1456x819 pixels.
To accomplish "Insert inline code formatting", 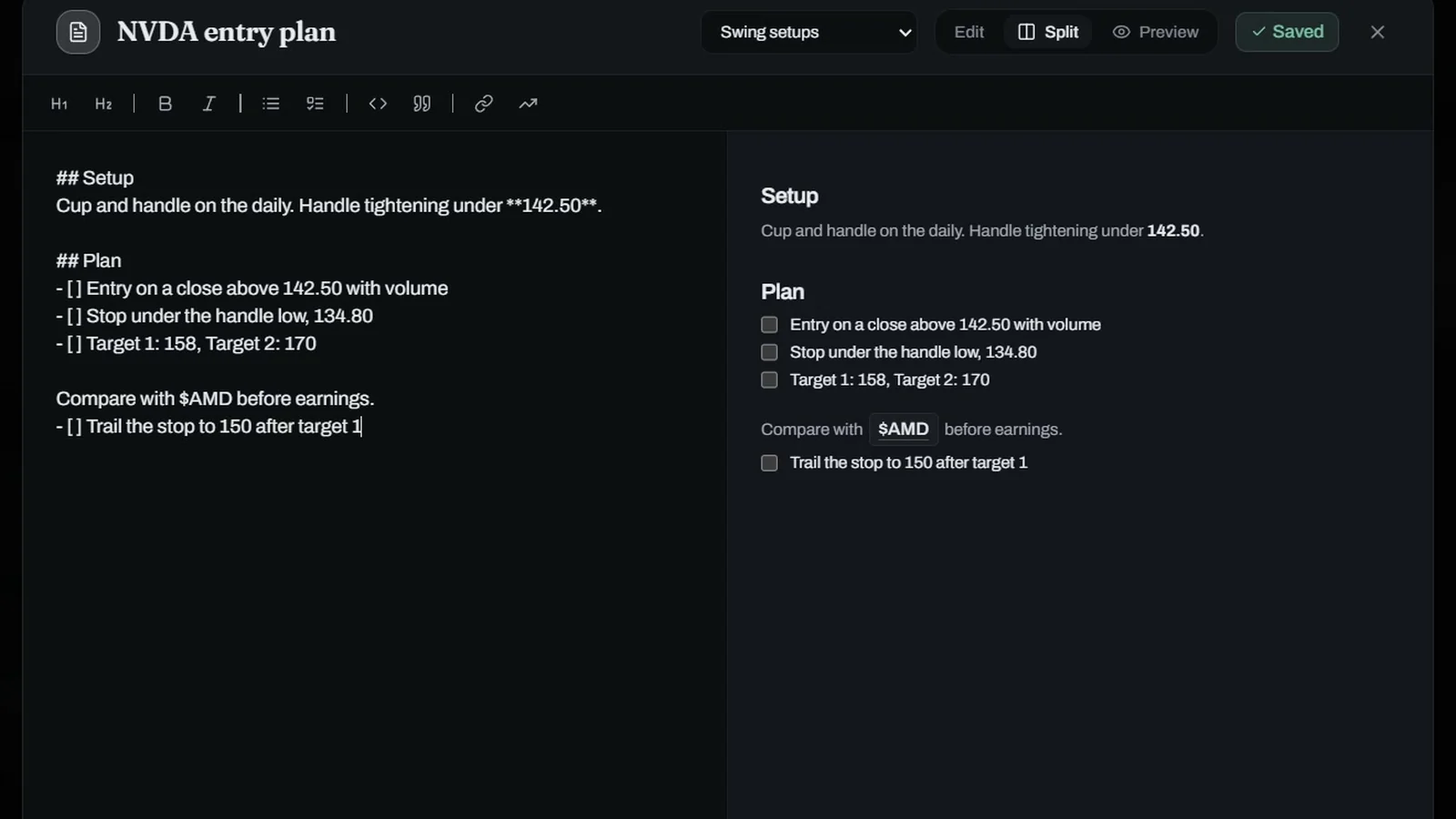I will click(x=378, y=104).
